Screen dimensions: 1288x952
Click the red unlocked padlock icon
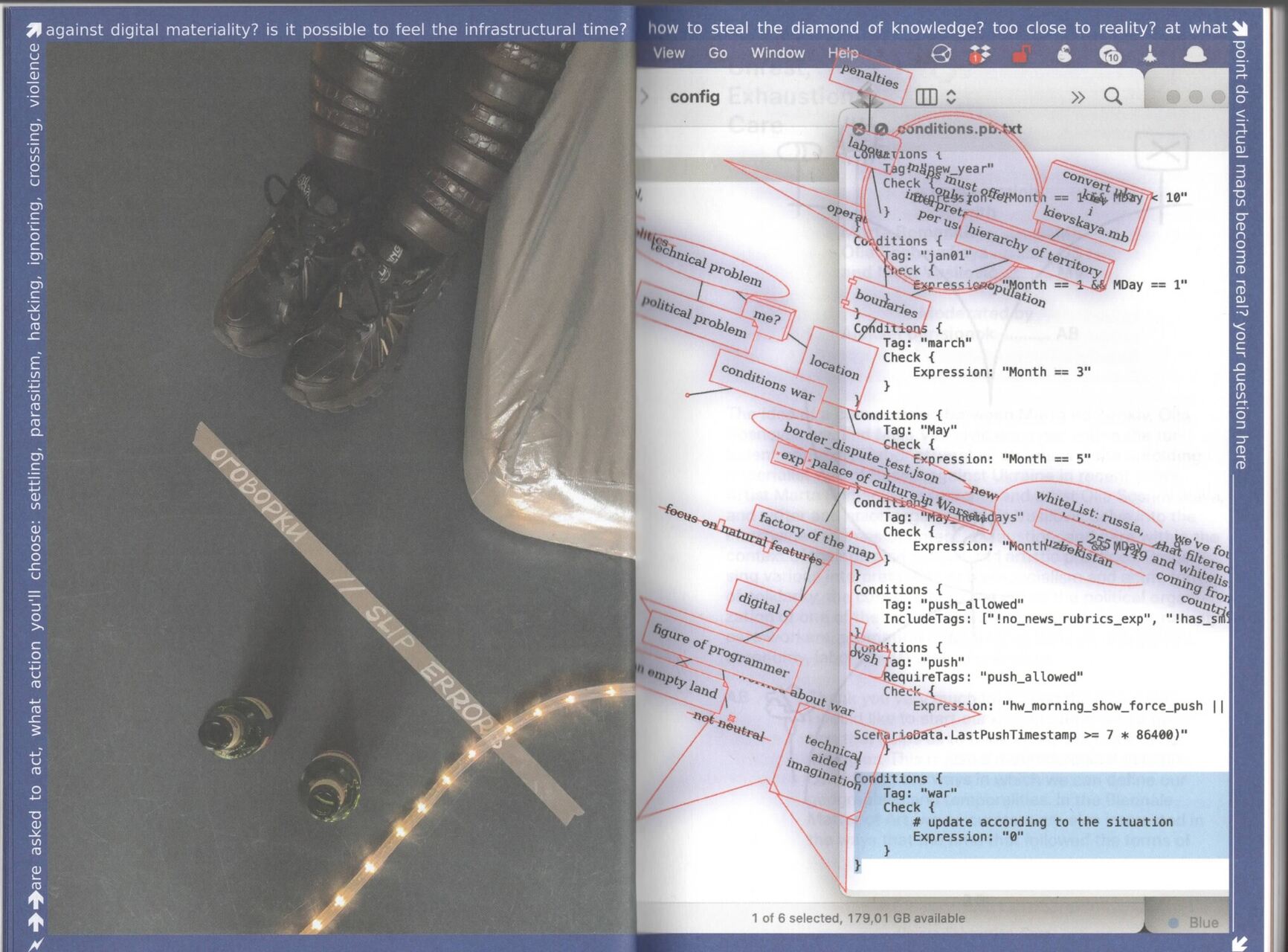tap(1022, 54)
